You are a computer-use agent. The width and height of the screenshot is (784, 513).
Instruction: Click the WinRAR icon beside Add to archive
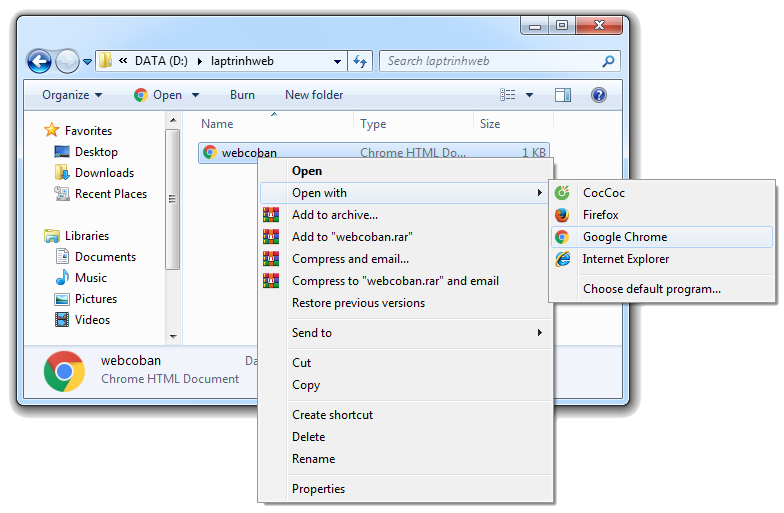[270, 215]
